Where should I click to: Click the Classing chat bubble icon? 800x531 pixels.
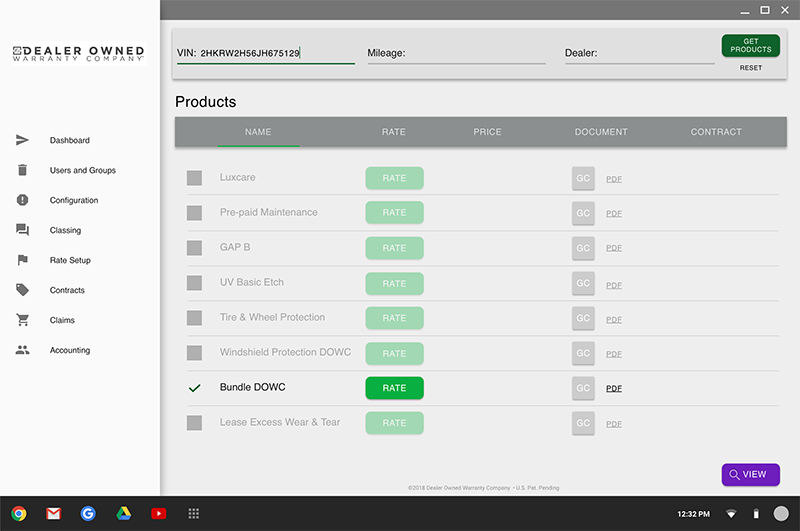click(22, 230)
